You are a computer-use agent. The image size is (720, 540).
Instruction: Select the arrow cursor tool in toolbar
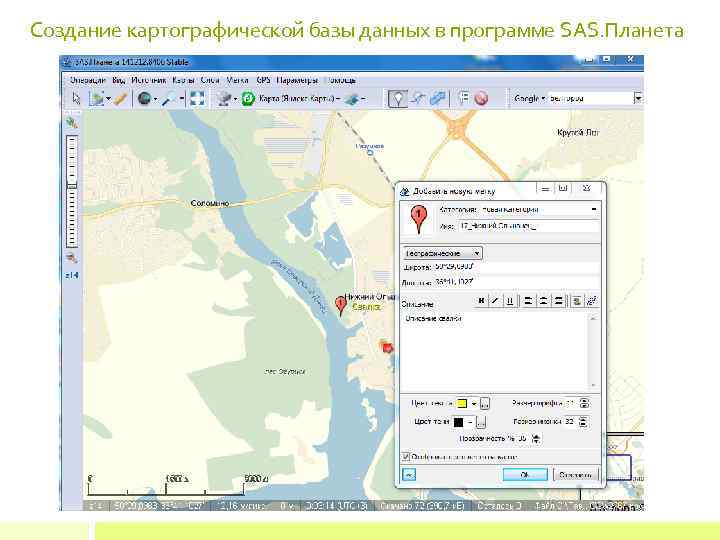click(76, 98)
